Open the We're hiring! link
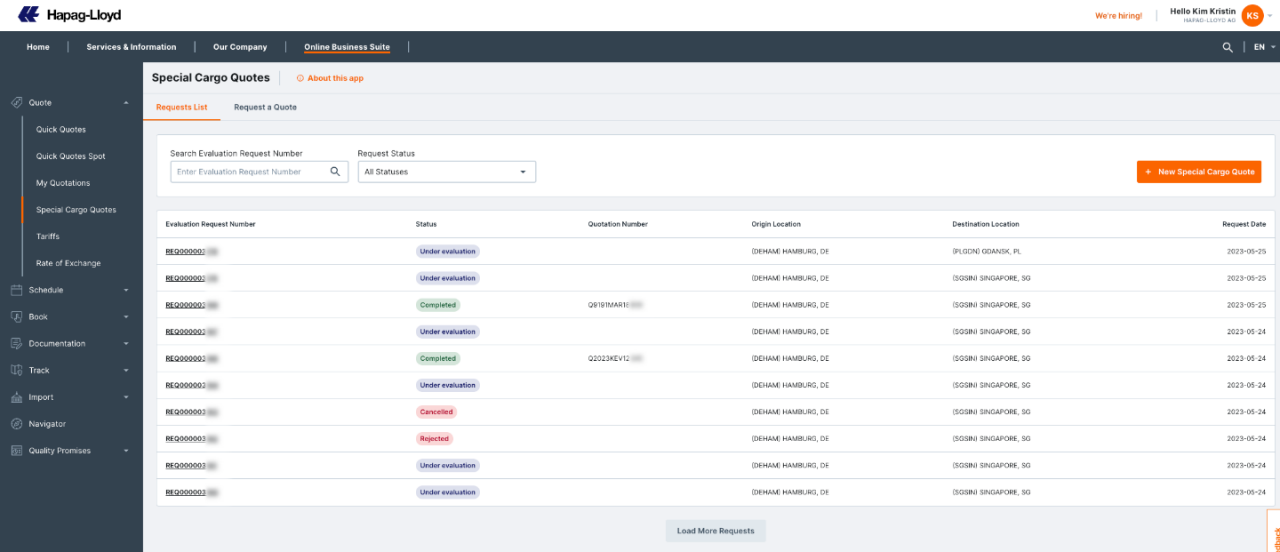 [x=1118, y=16]
